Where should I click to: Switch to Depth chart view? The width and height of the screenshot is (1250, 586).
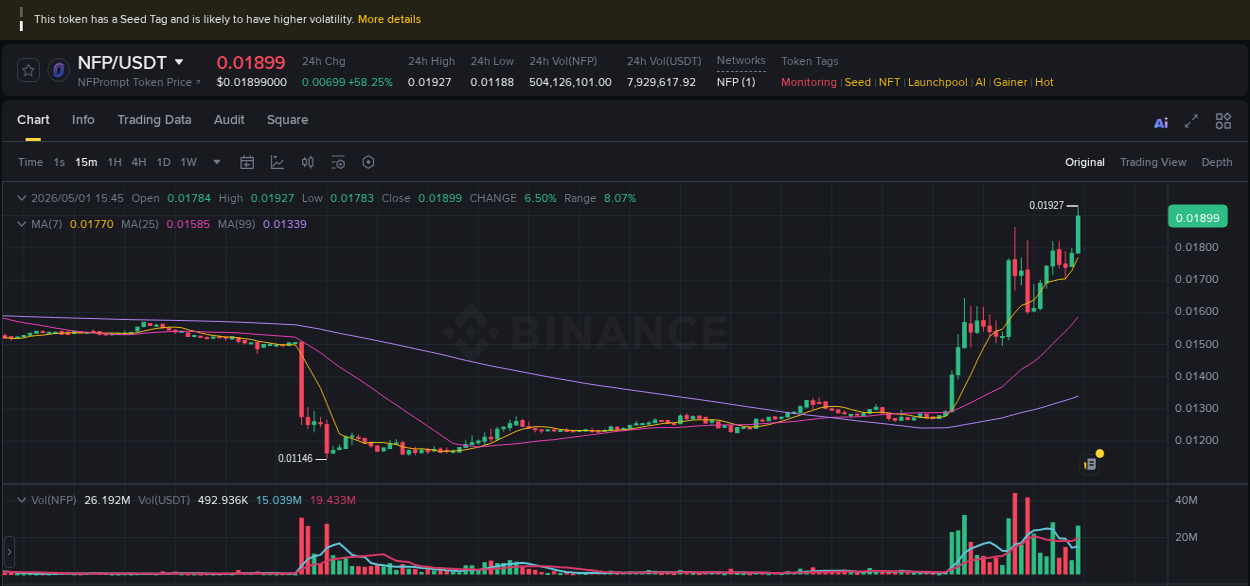click(x=1217, y=162)
